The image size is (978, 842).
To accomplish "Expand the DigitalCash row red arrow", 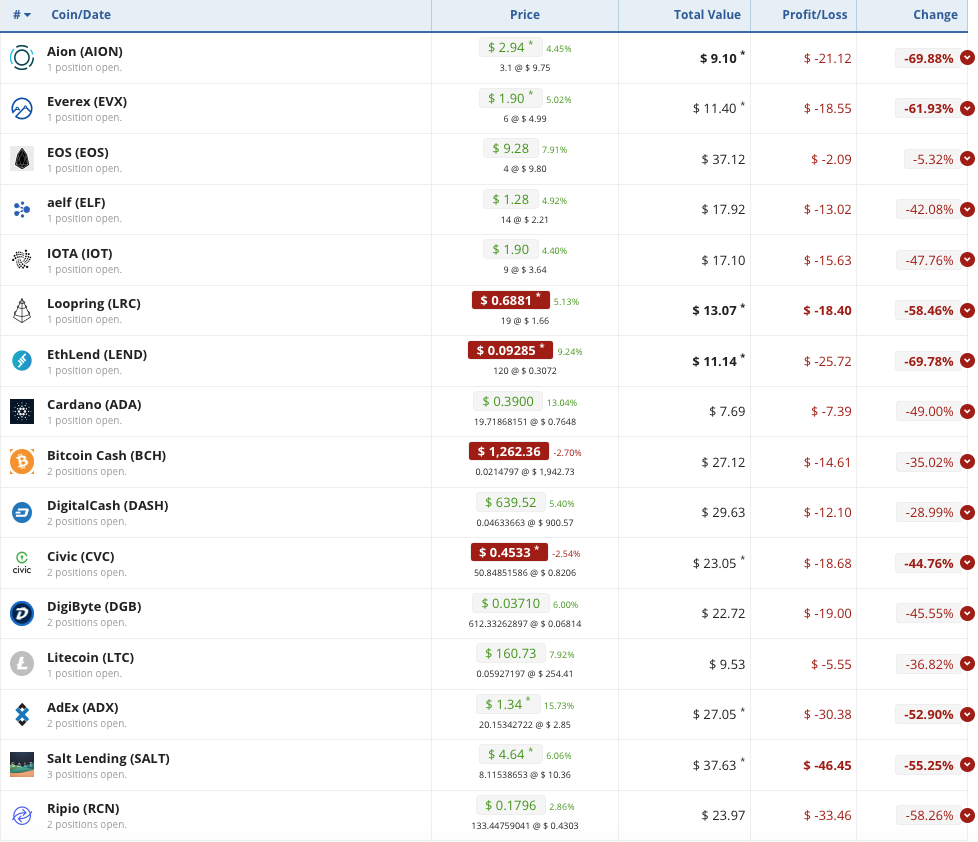I will (x=967, y=512).
